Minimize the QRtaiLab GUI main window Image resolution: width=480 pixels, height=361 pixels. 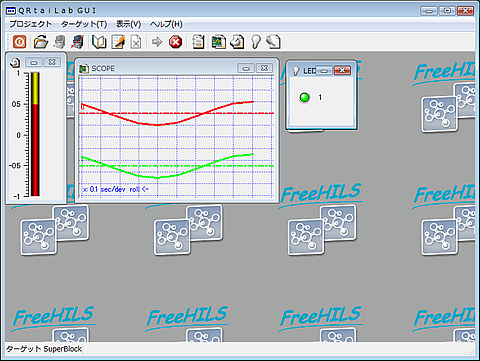pyautogui.click(x=429, y=11)
